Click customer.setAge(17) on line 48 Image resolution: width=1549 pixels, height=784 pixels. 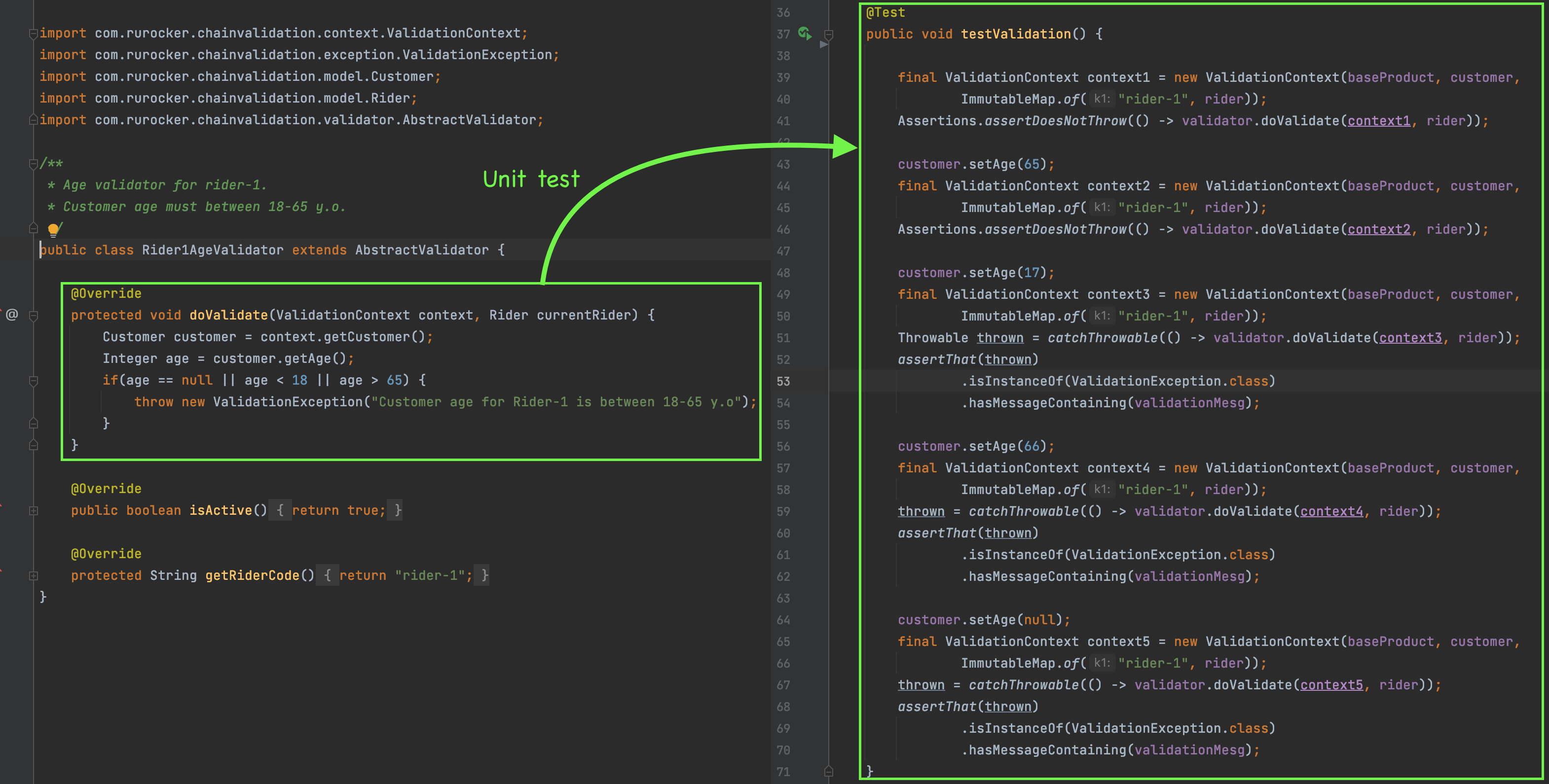coord(975,273)
